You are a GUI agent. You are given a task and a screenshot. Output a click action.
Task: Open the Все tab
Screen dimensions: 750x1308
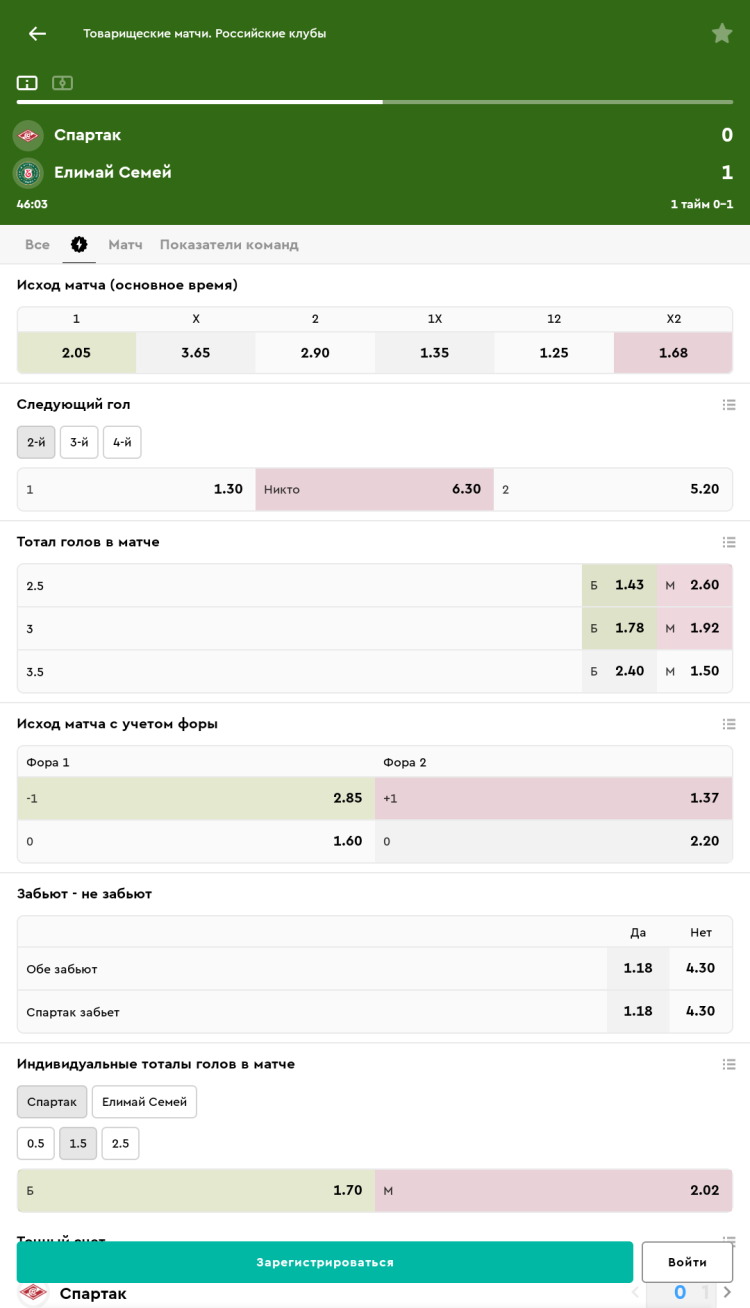coord(37,245)
